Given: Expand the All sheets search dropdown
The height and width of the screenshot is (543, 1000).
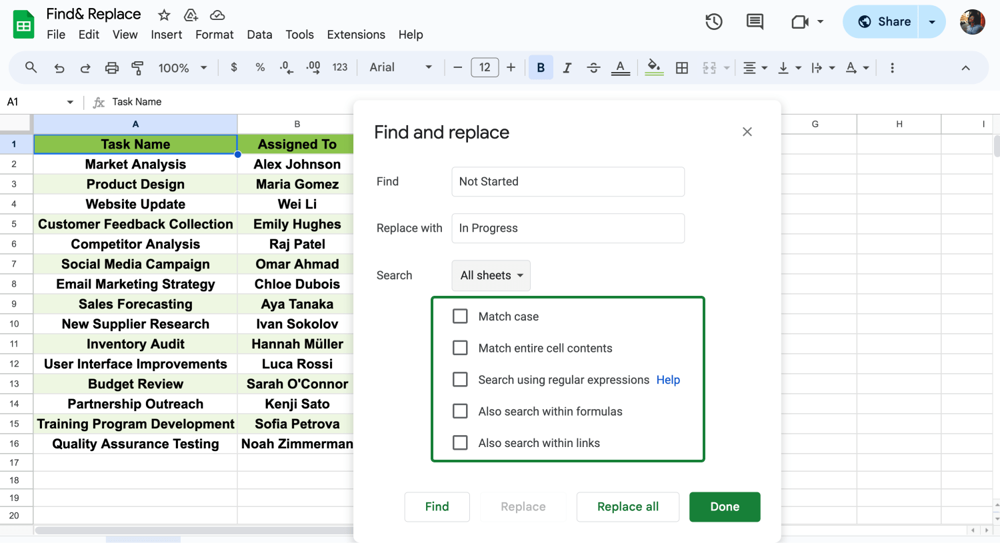Looking at the screenshot, I should click(491, 275).
